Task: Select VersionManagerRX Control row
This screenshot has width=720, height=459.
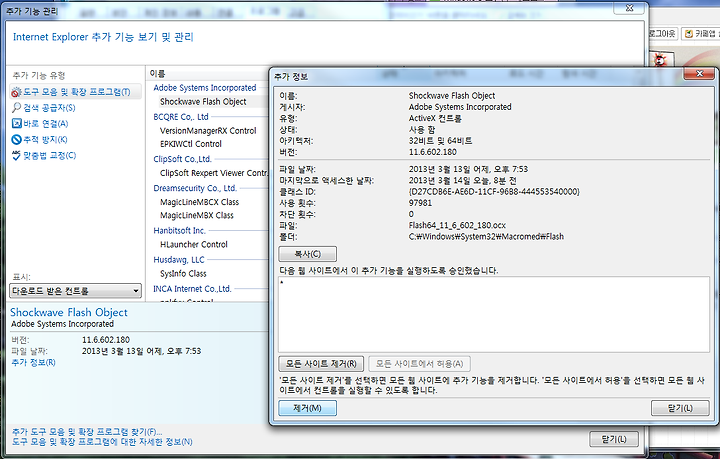Action: (208, 131)
